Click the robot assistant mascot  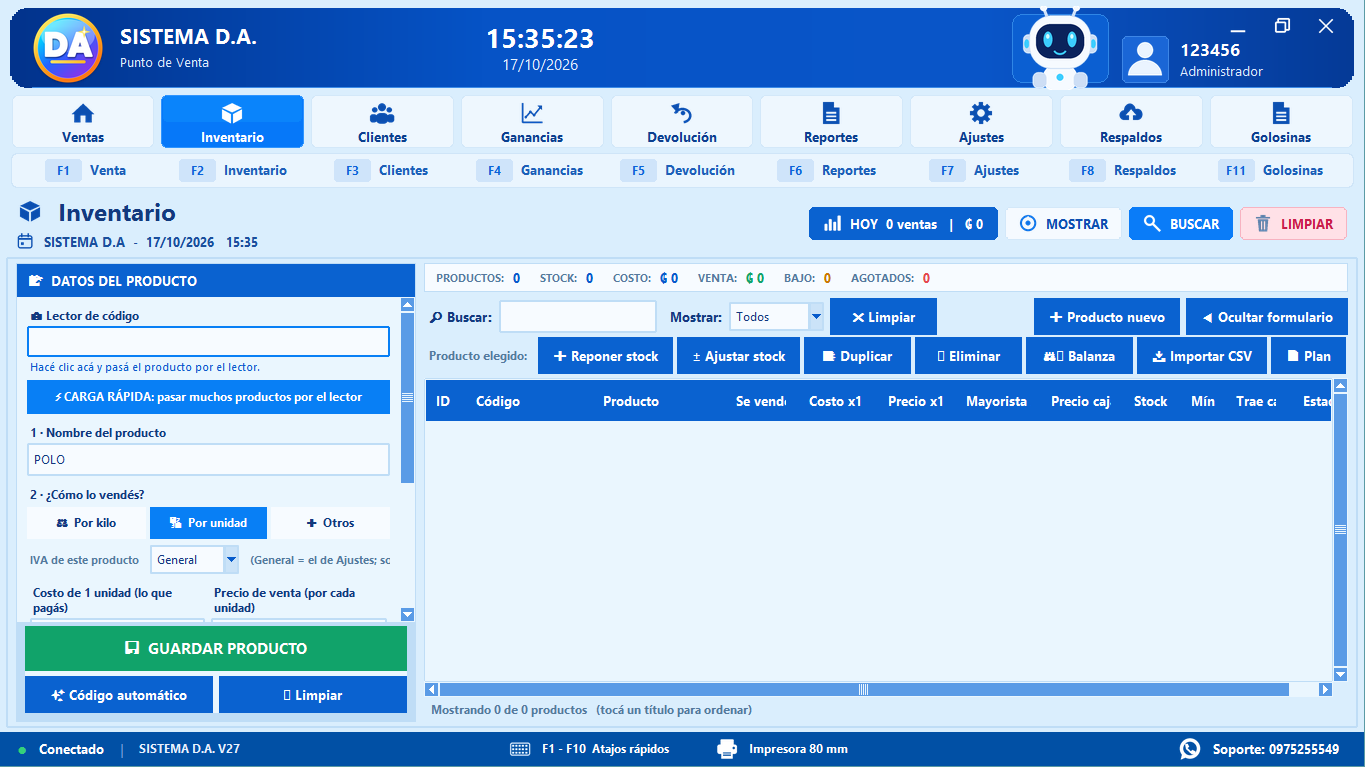[1060, 48]
